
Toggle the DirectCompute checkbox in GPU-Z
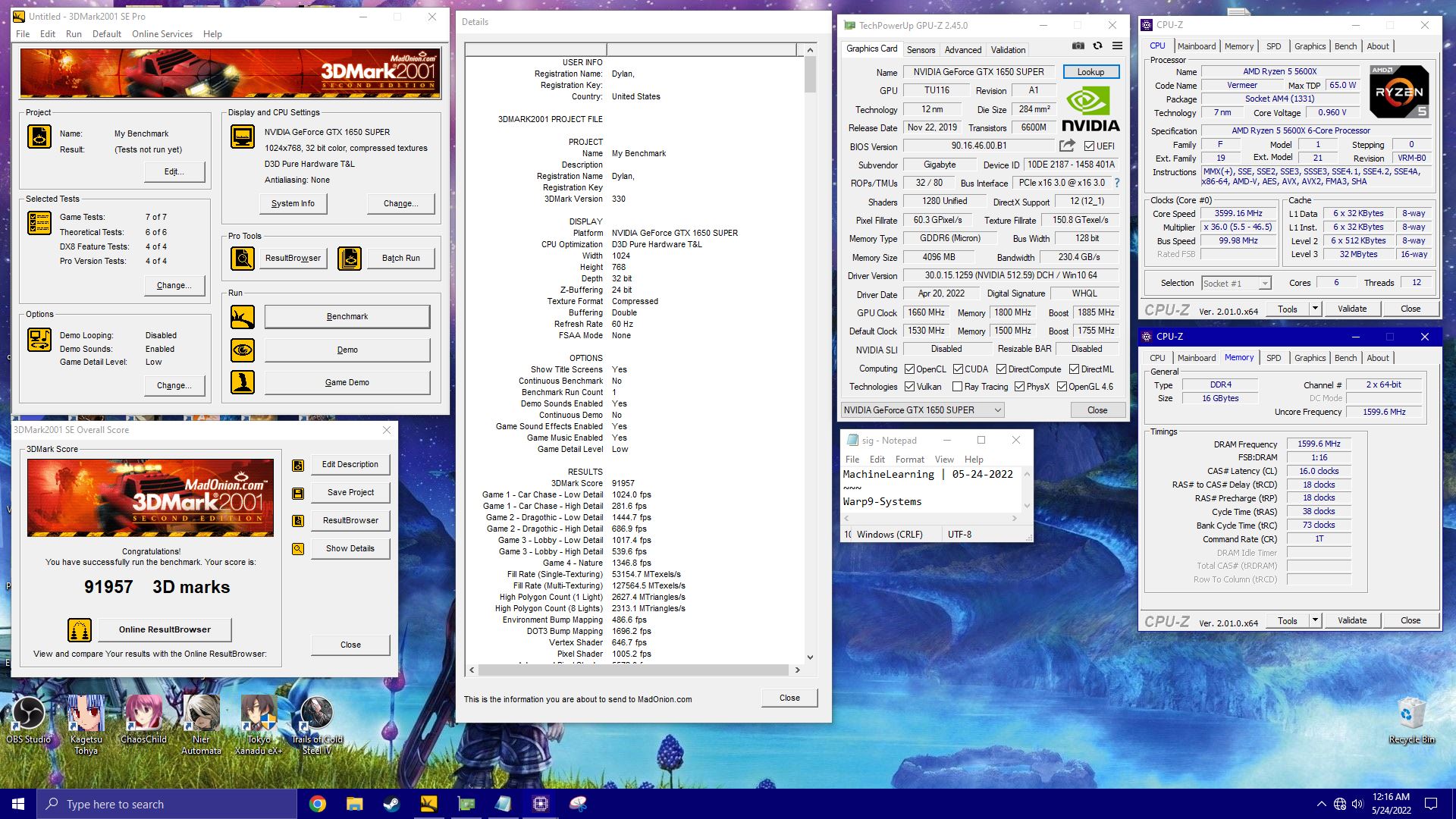click(1001, 369)
